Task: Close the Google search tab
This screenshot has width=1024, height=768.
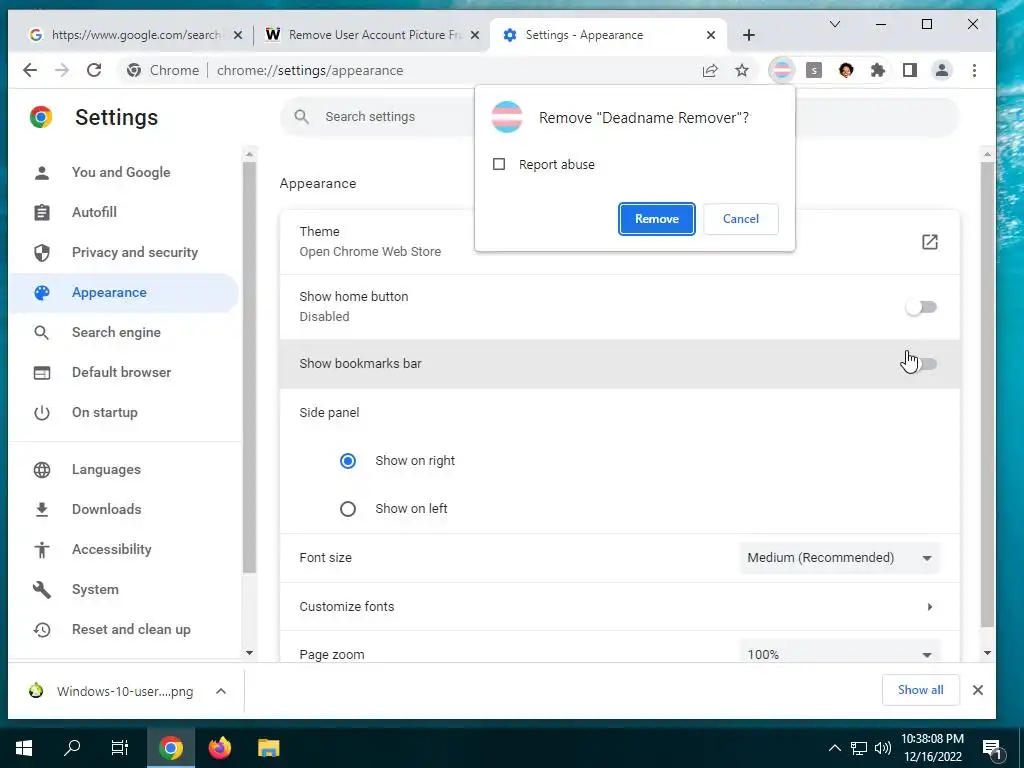Action: click(x=238, y=35)
